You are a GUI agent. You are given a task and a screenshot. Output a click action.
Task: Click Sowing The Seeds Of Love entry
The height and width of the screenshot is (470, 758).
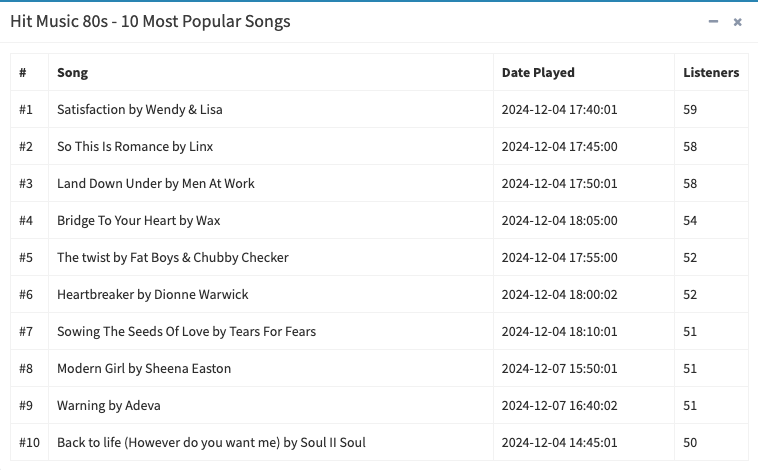(187, 332)
